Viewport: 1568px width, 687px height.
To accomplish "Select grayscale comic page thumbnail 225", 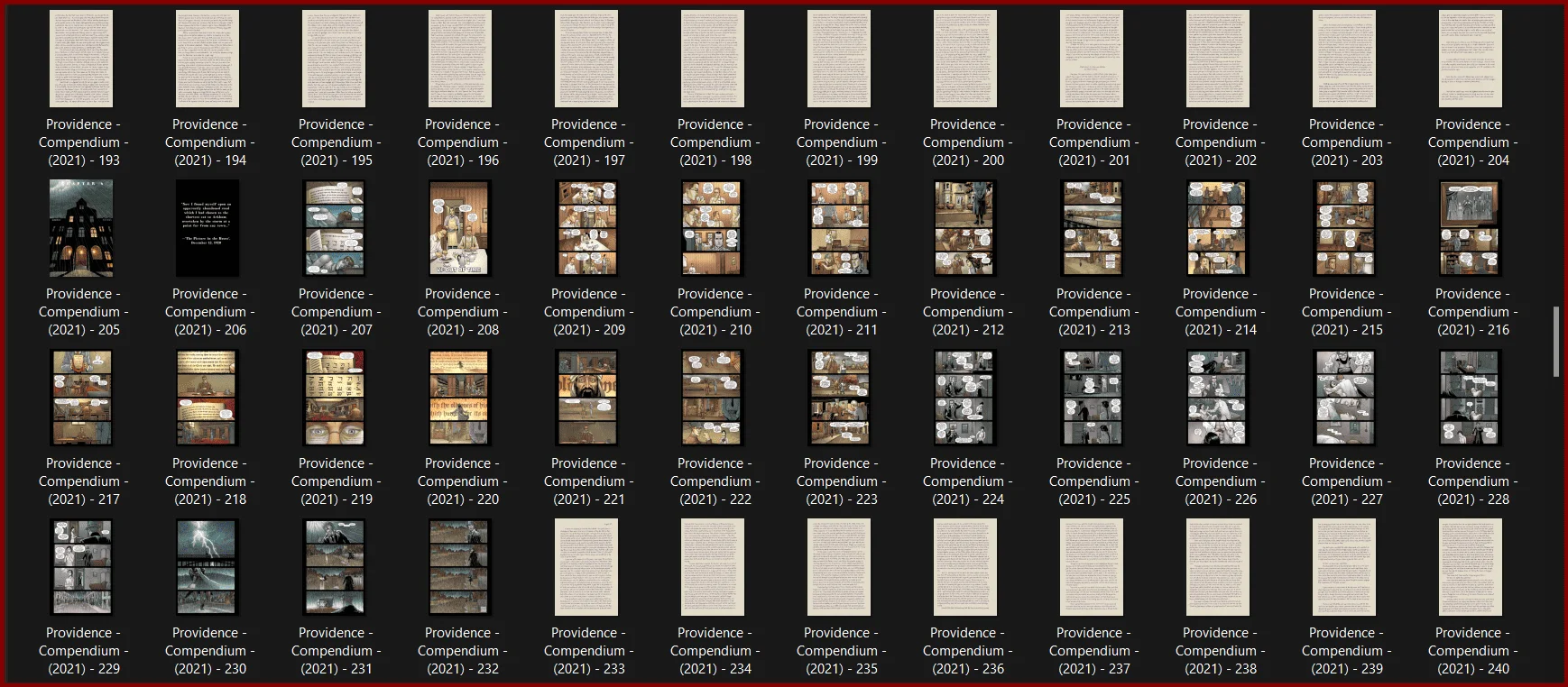I will 1092,398.
